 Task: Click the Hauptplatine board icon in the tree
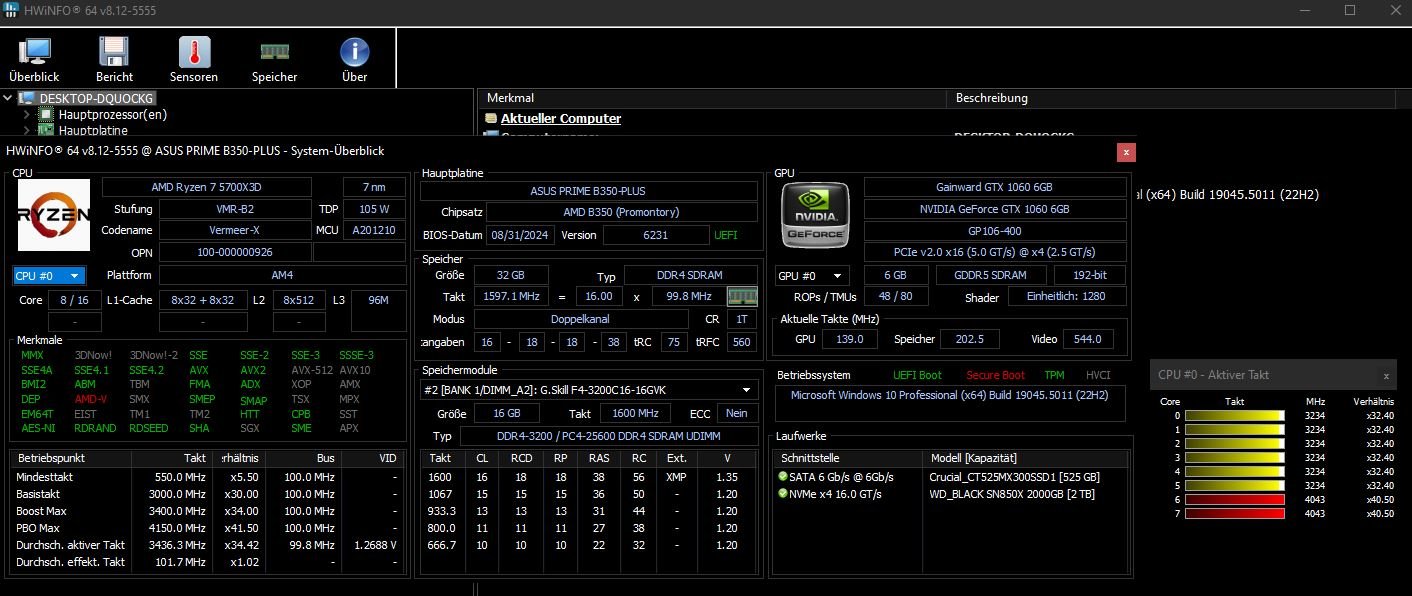[46, 129]
